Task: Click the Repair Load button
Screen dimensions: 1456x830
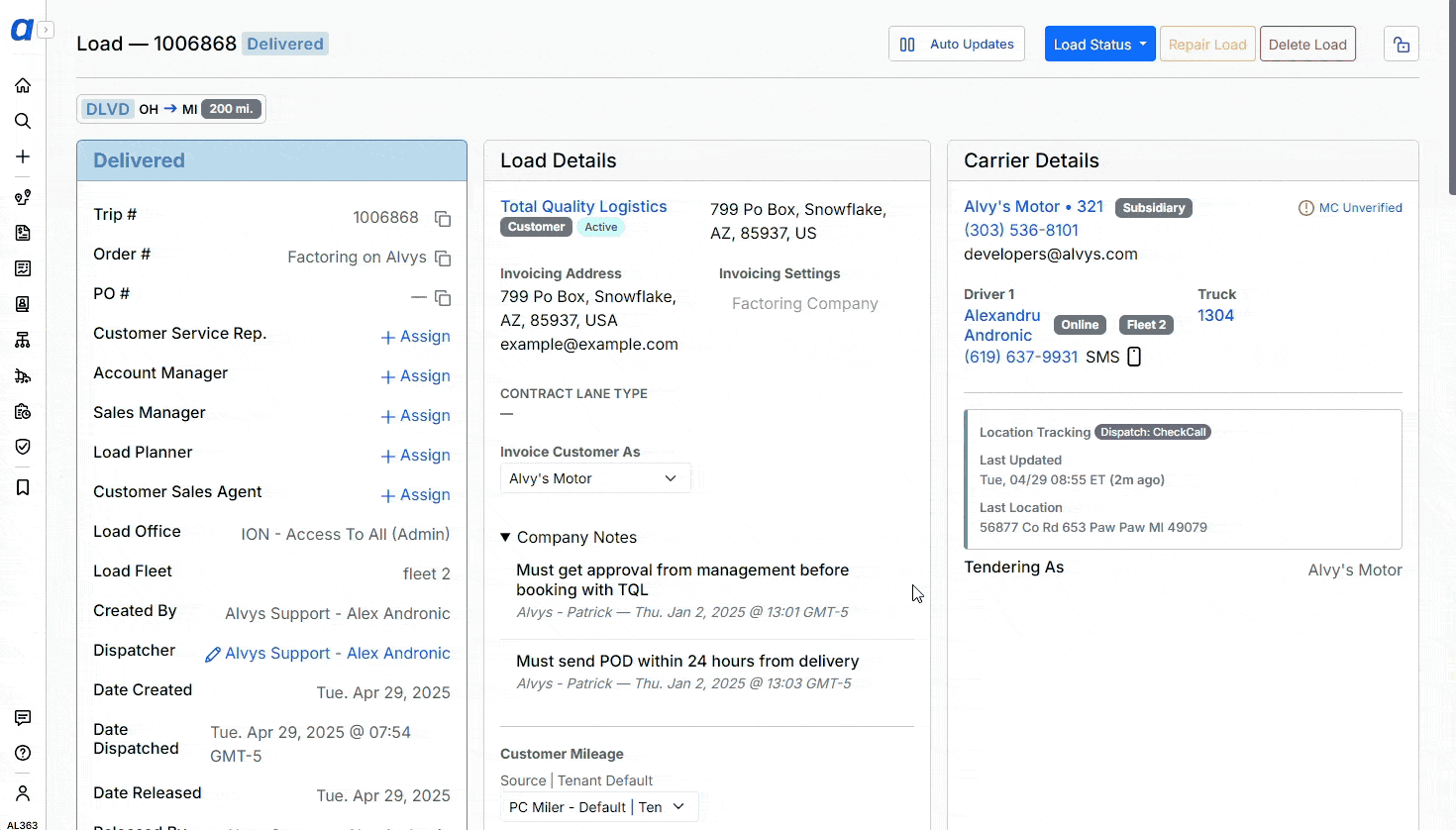Action: tap(1207, 45)
